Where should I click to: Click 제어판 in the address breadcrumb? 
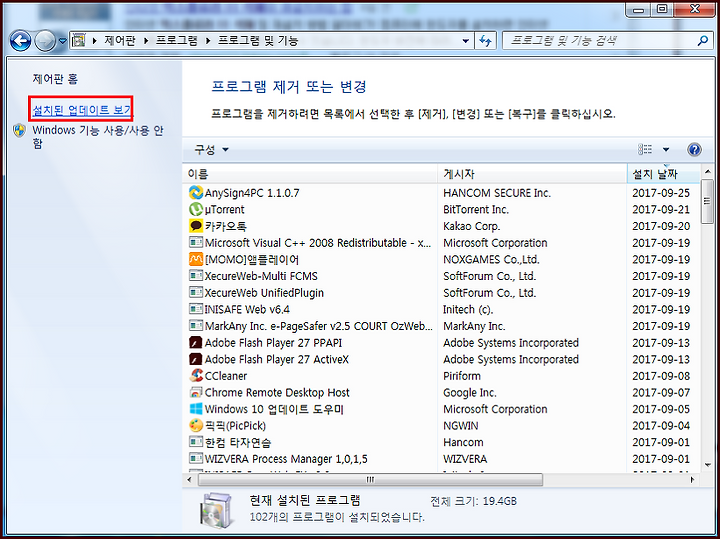(120, 40)
